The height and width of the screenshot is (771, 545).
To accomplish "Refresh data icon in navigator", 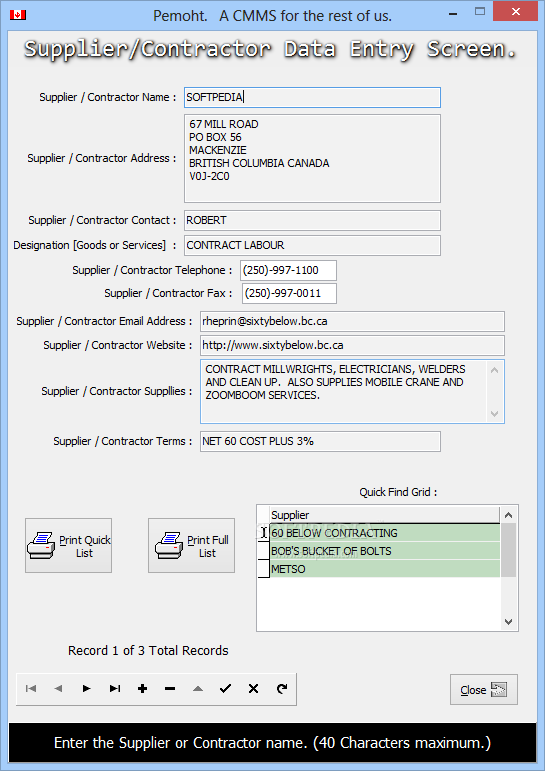I will coord(281,688).
